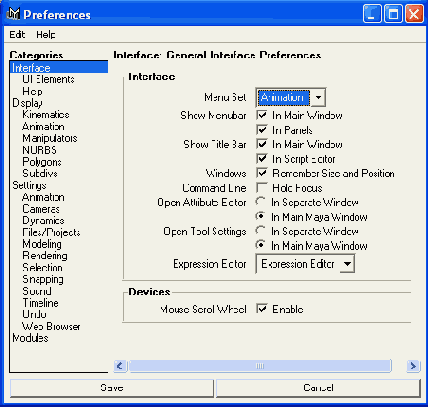The height and width of the screenshot is (407, 428).
Task: Toggle Title Bar In Script Editor
Action: click(x=262, y=159)
